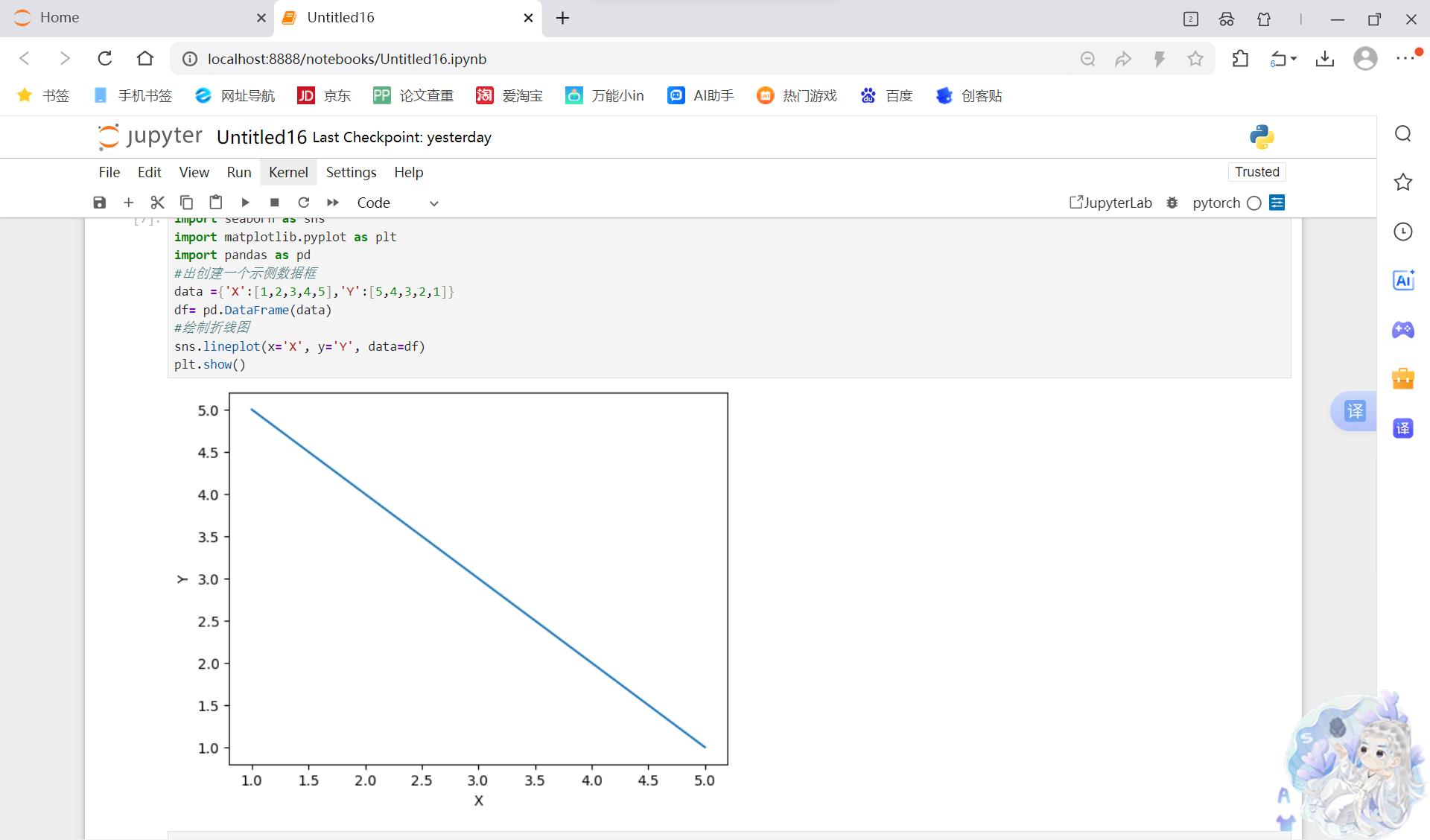Restart kernel and run all cells
The image size is (1430, 840).
tap(332, 203)
